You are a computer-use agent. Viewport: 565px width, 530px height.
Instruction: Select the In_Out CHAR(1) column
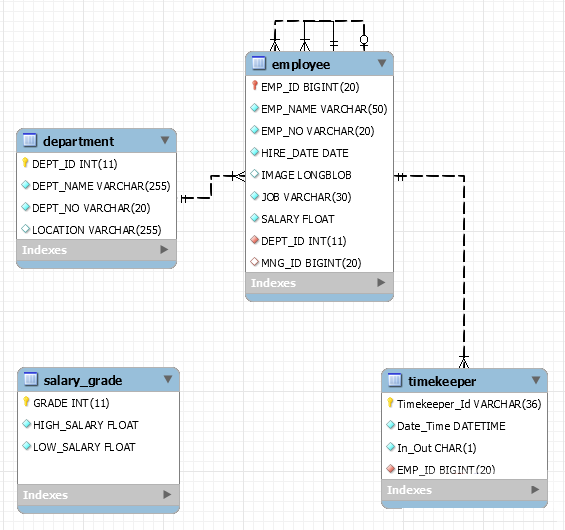click(464, 448)
